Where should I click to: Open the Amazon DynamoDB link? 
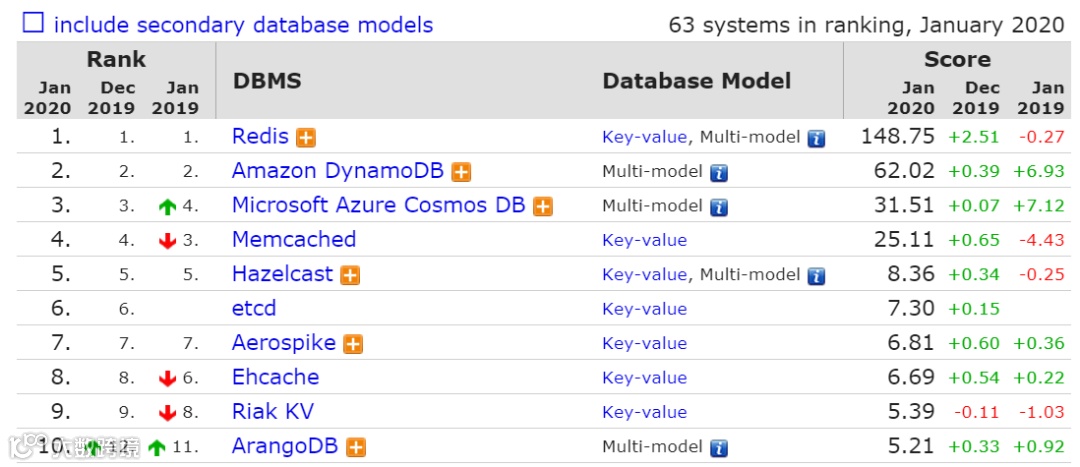coord(337,171)
